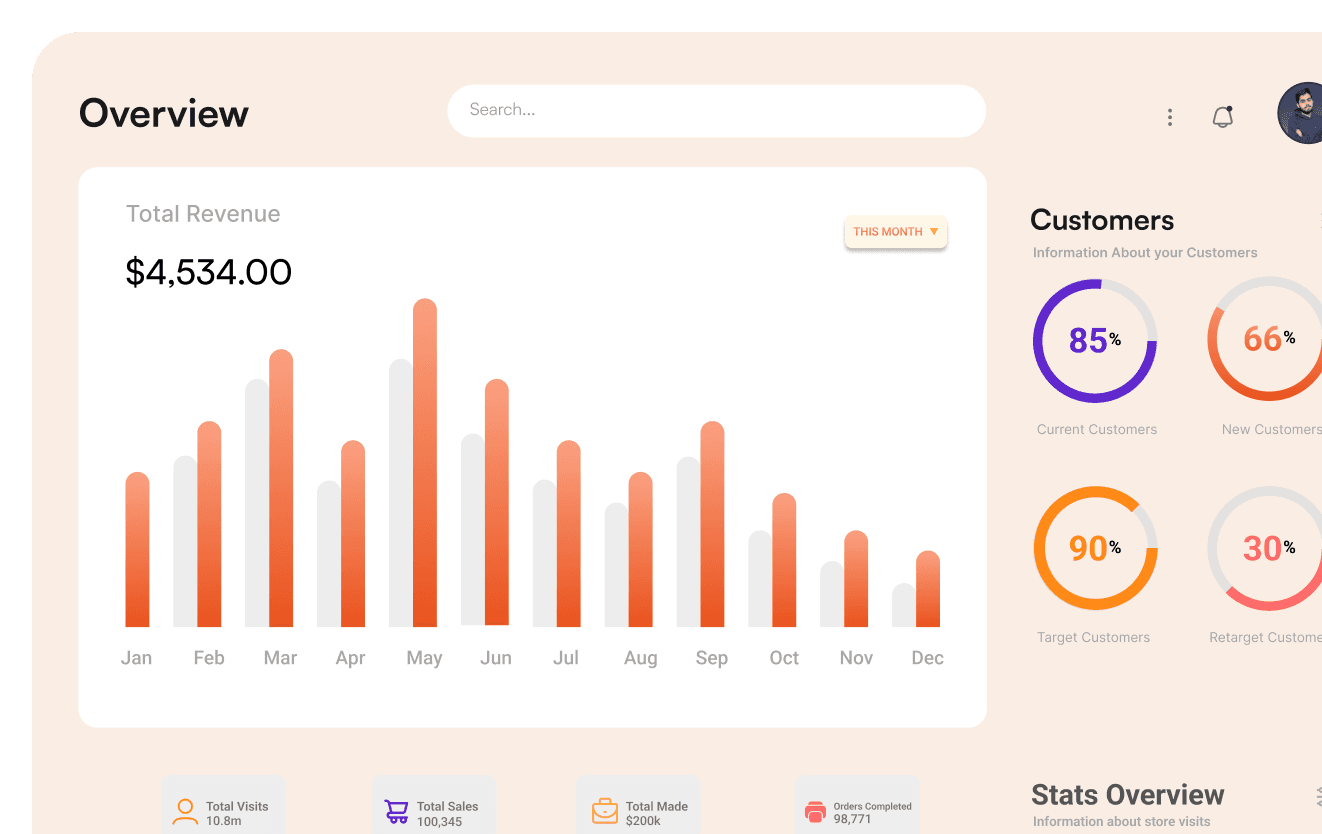Select the Dec label on chart axis

pos(927,658)
